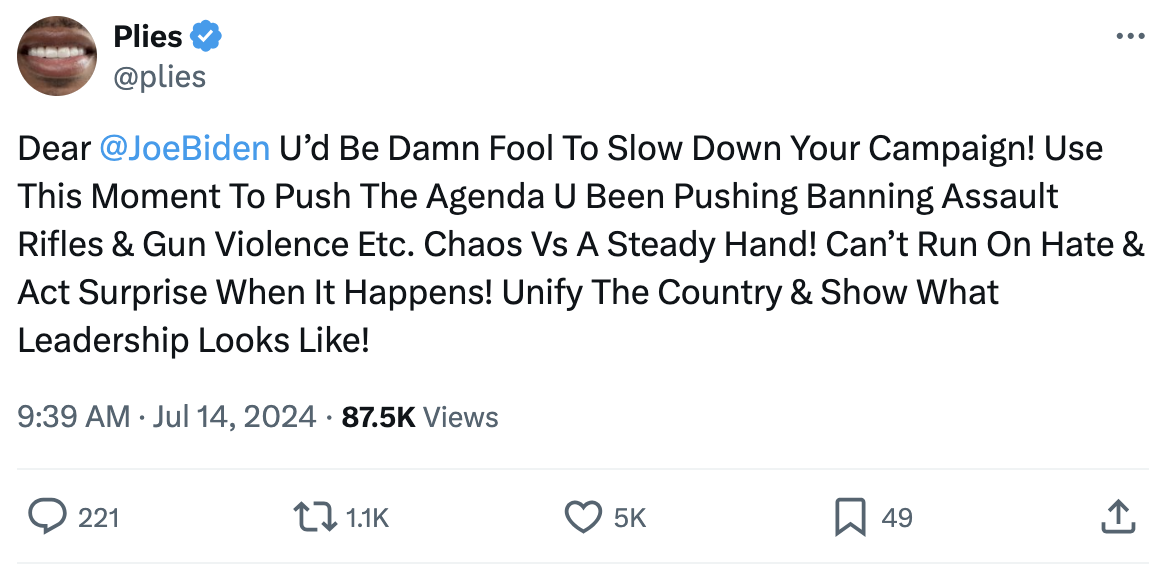Click the word Views after the count
This screenshot has width=1170, height=564.
coord(461,416)
